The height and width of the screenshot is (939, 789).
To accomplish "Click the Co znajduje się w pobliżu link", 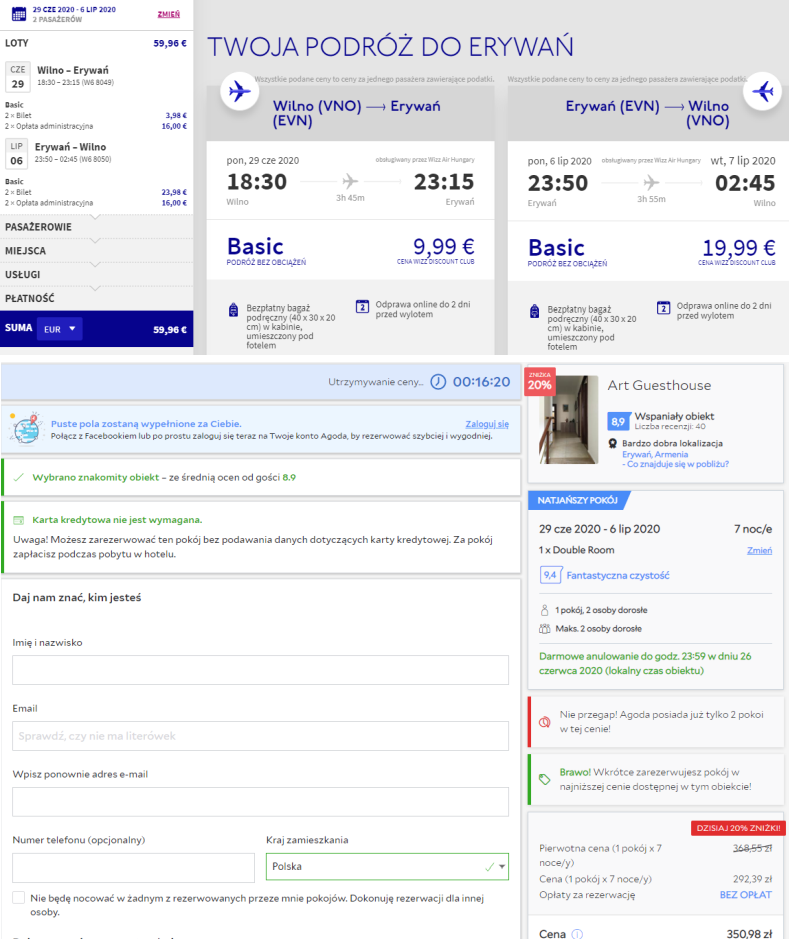I will (x=675, y=464).
